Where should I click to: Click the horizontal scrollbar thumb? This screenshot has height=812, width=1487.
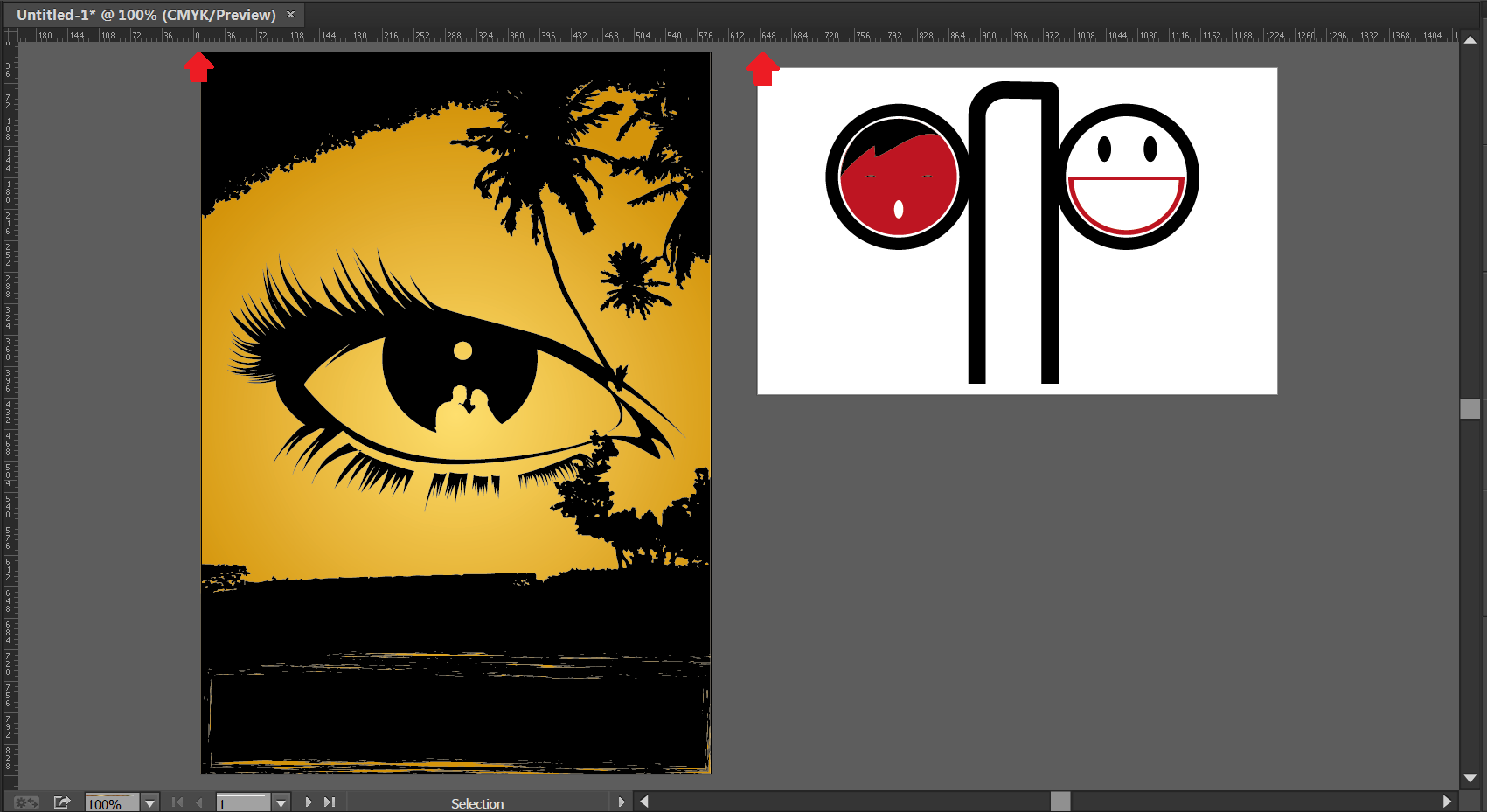pos(1060,802)
